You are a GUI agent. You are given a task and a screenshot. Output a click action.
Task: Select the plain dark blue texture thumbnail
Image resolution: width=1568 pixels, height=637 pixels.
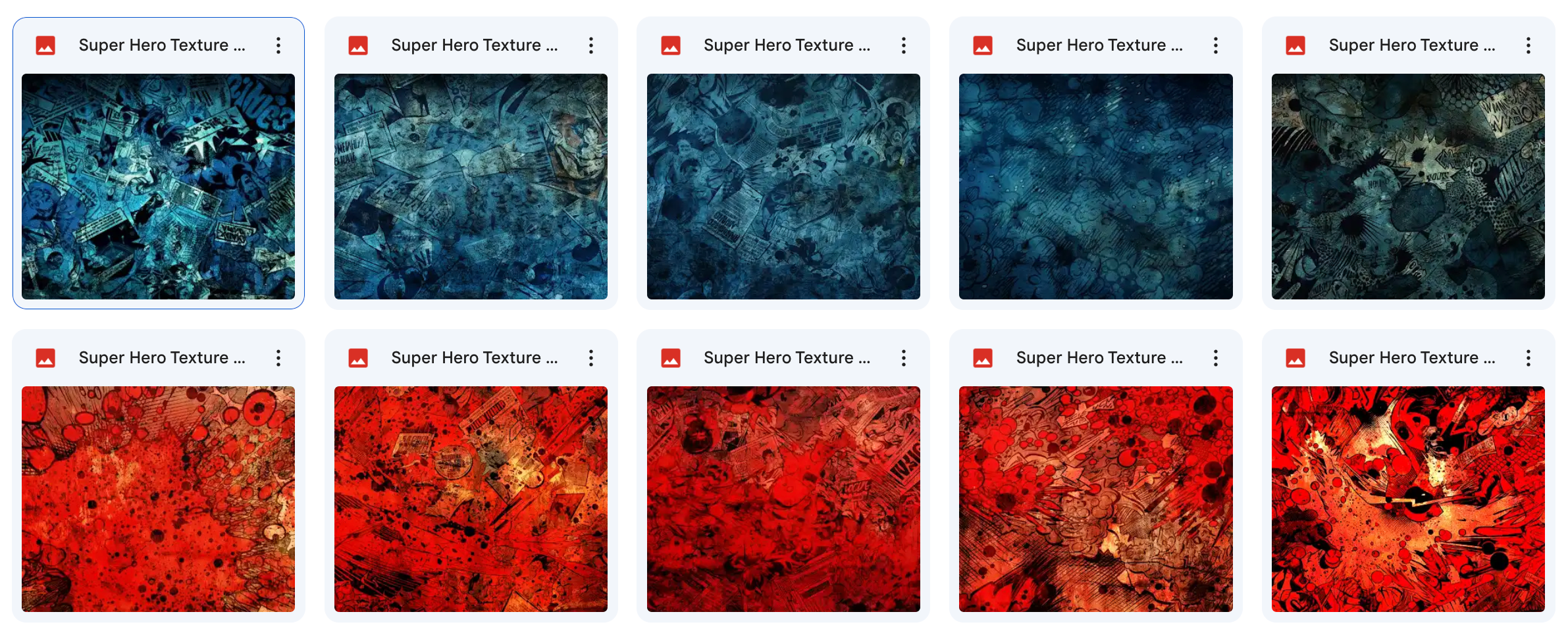point(1096,186)
